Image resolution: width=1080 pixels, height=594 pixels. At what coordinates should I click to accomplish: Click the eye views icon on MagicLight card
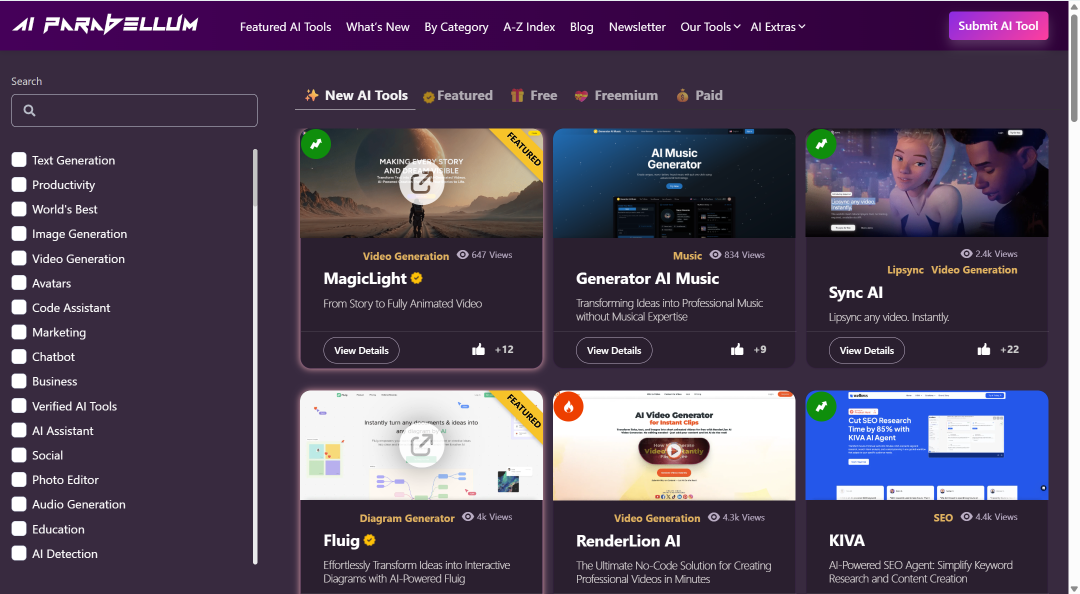click(x=463, y=255)
